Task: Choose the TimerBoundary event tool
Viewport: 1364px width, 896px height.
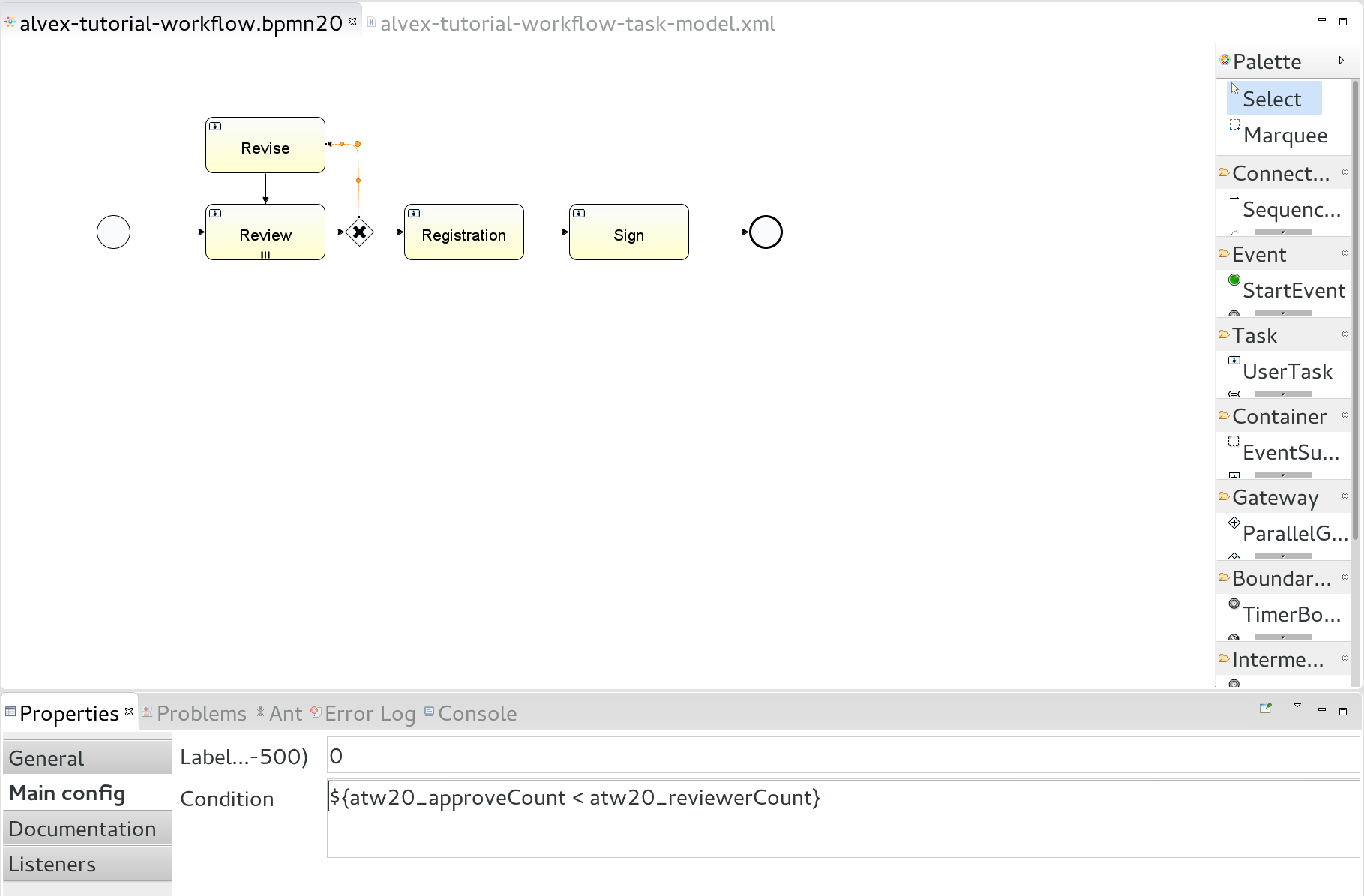Action: (1290, 614)
